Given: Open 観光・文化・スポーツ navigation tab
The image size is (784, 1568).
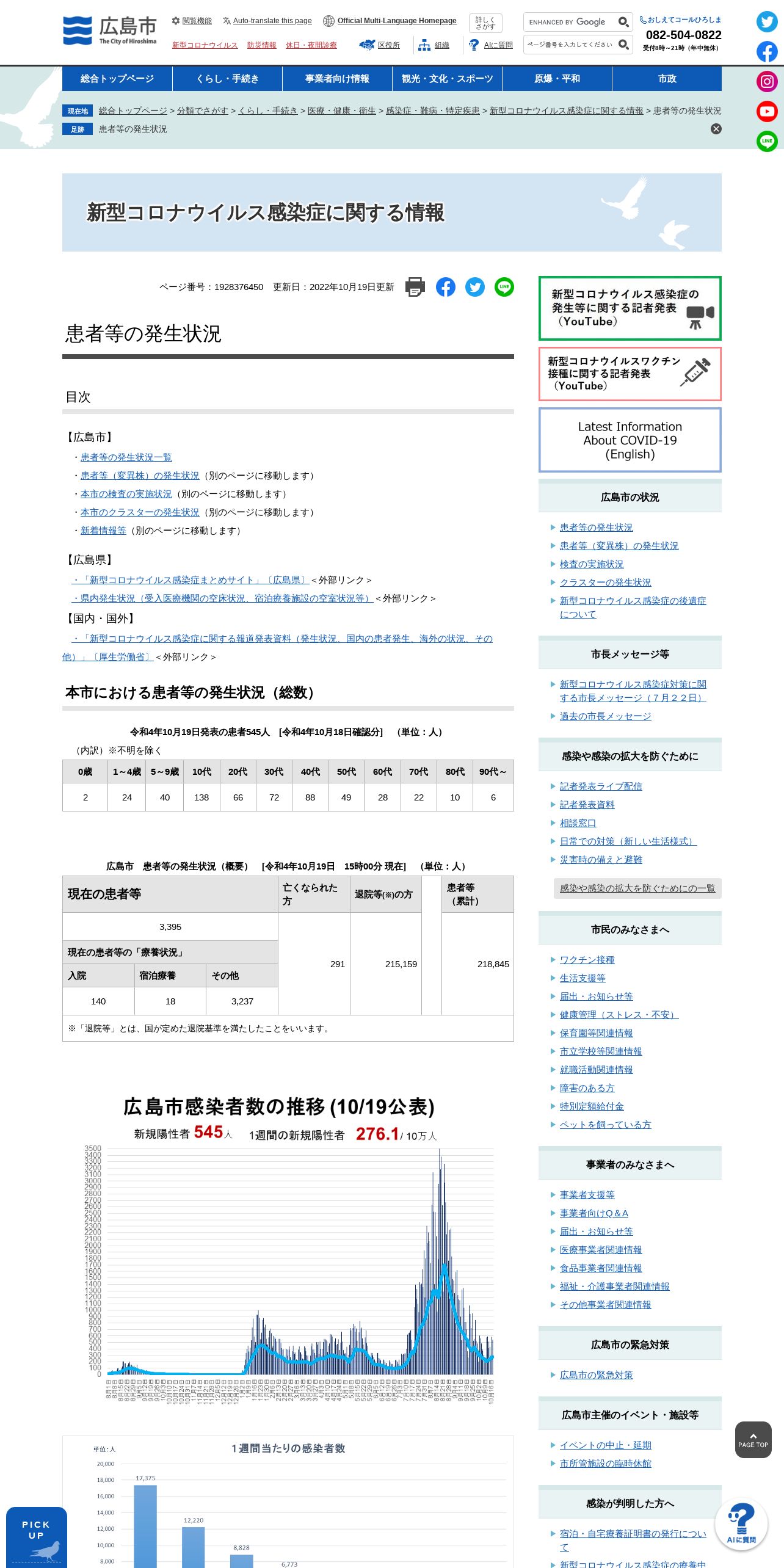Looking at the screenshot, I should pos(447,79).
